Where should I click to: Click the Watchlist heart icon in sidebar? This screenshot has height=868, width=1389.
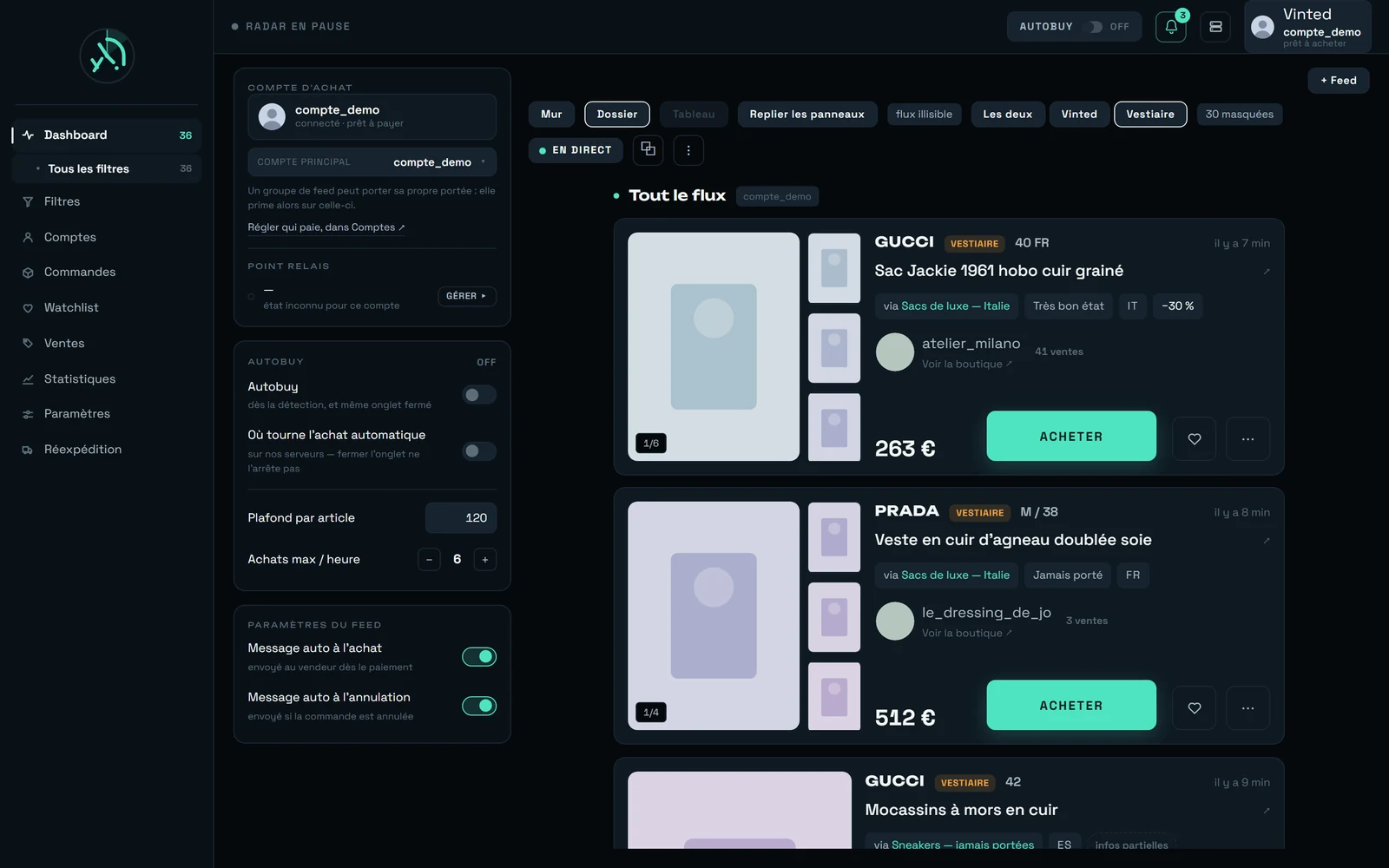point(28,308)
